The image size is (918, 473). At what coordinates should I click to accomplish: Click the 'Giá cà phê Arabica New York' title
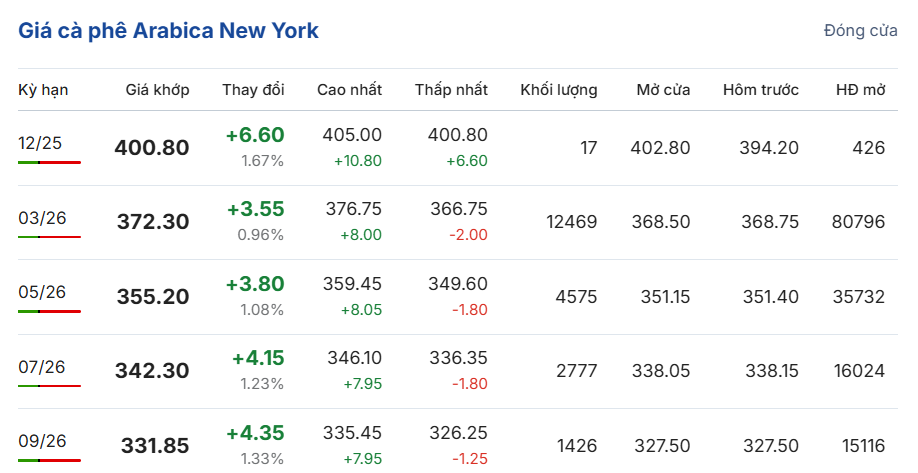(x=168, y=31)
